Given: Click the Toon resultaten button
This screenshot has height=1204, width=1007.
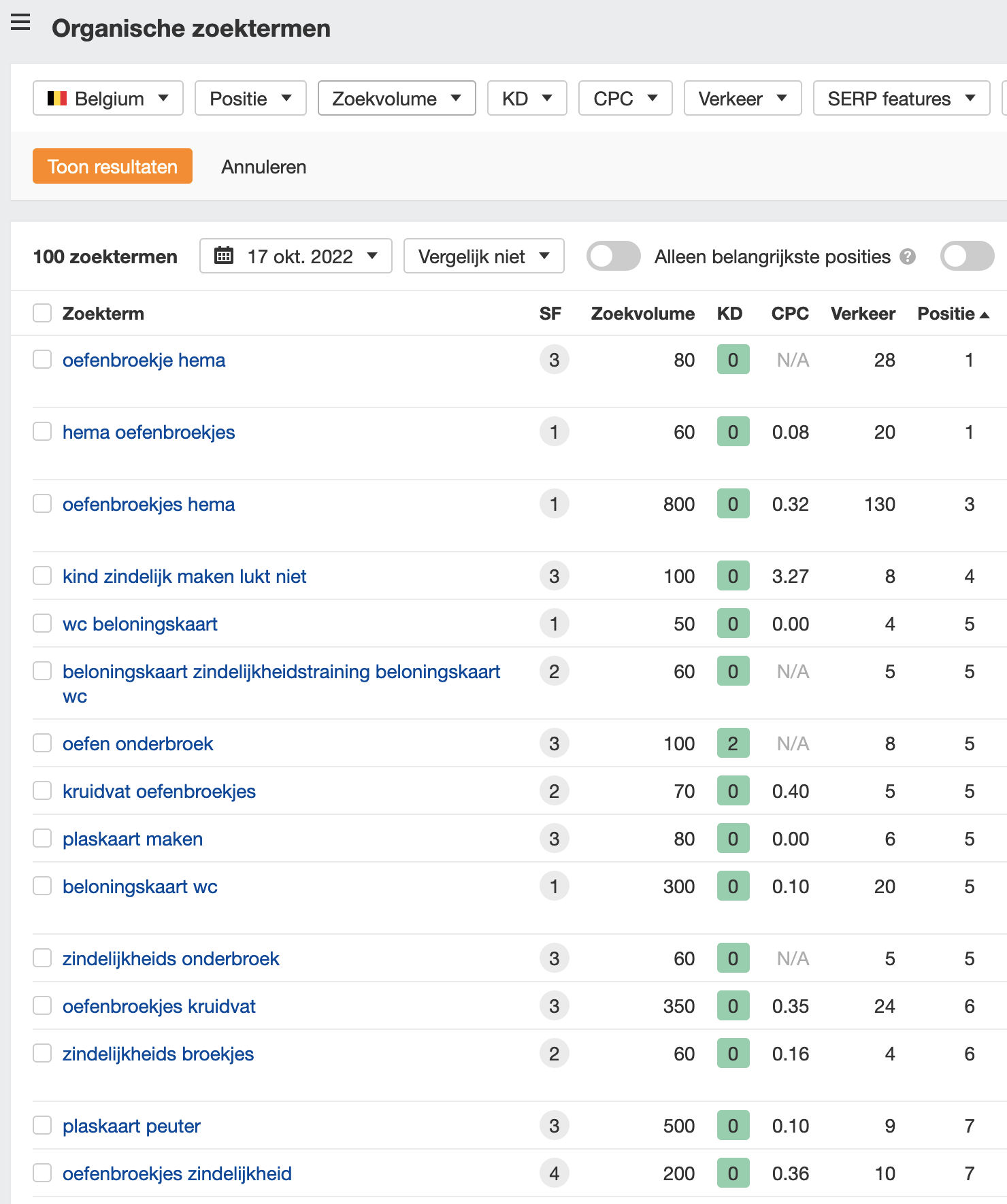Looking at the screenshot, I should (x=112, y=166).
